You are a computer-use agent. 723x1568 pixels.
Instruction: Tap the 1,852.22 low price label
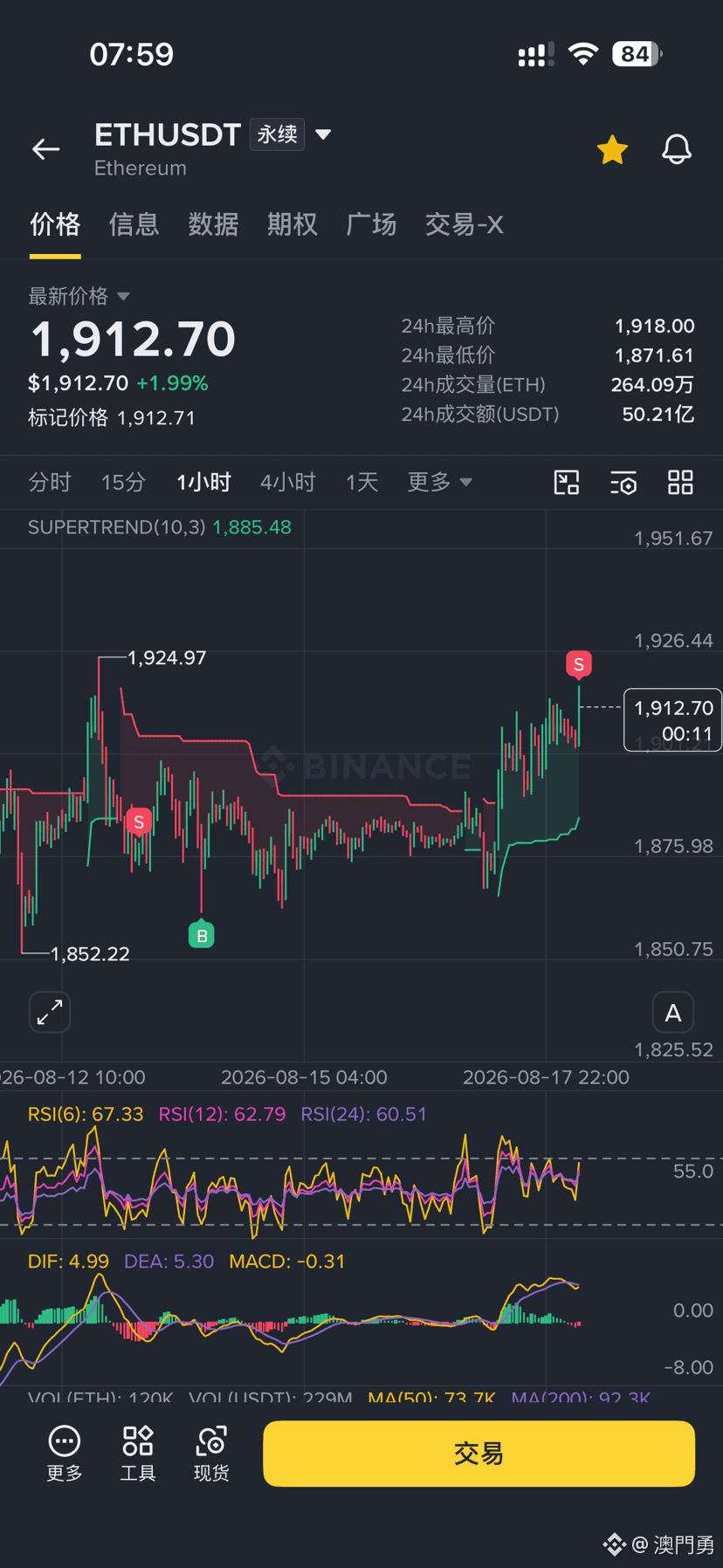[x=90, y=953]
